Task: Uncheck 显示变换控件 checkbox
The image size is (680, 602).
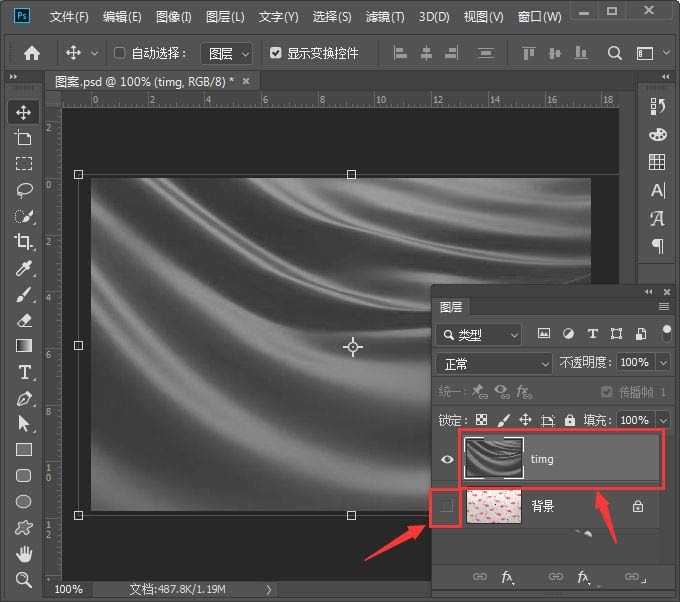Action: (275, 53)
